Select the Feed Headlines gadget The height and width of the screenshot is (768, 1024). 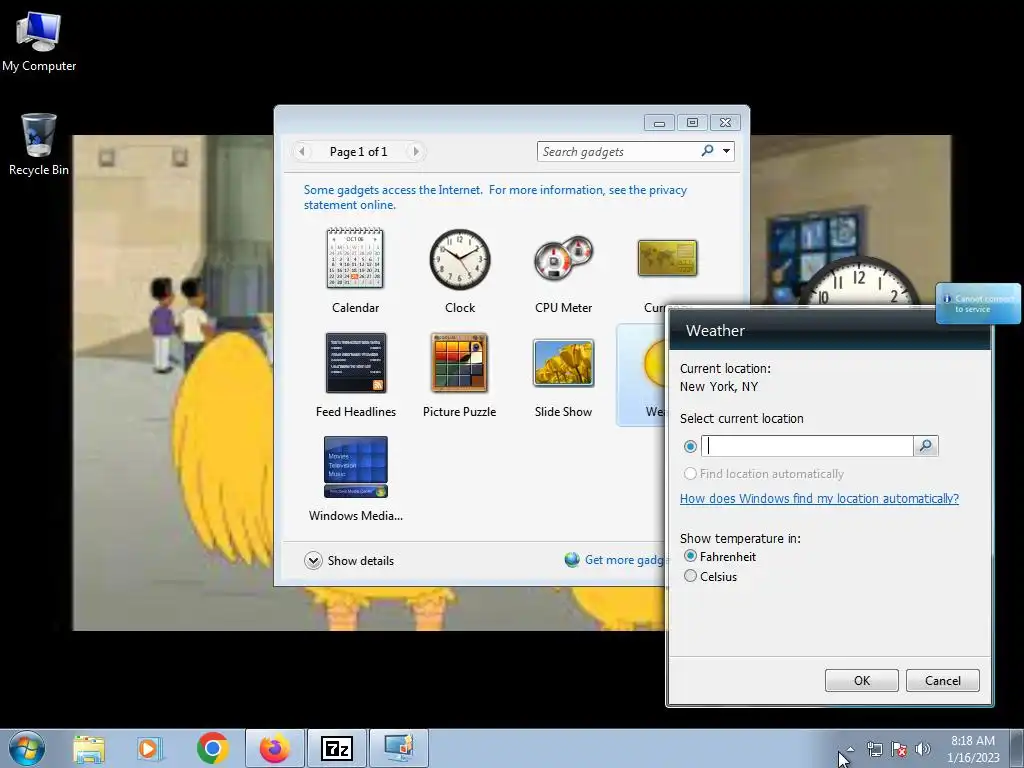355,363
